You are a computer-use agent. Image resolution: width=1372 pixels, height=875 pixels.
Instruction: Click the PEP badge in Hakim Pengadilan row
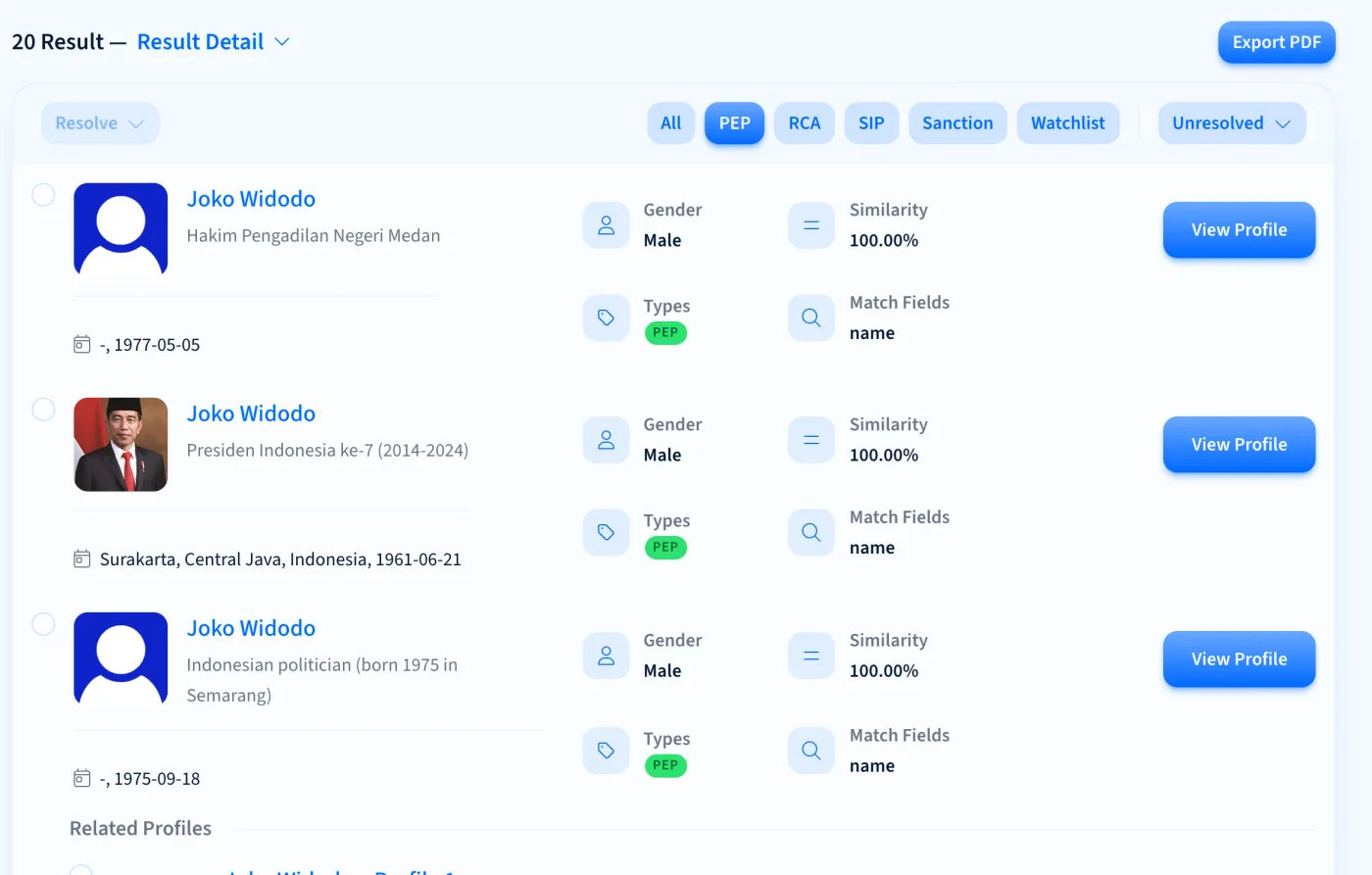coord(665,333)
